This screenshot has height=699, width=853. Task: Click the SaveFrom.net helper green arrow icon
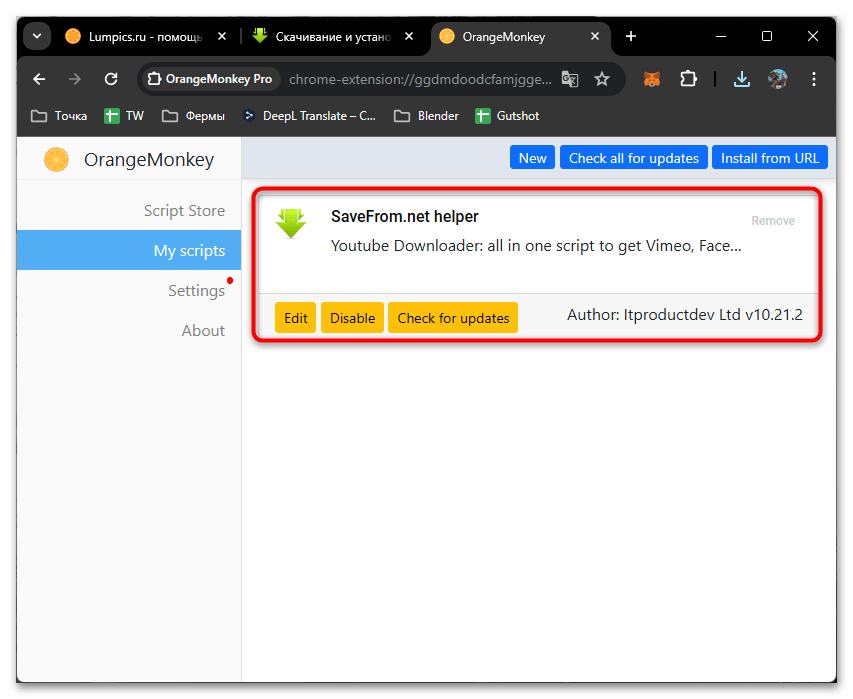pos(291,223)
